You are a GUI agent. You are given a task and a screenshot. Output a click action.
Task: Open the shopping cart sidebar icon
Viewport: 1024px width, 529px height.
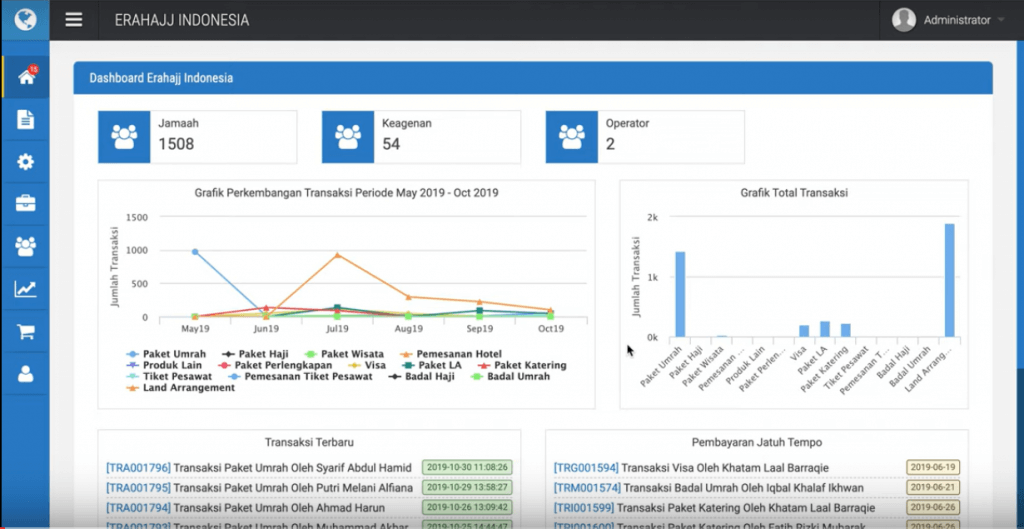tap(25, 332)
